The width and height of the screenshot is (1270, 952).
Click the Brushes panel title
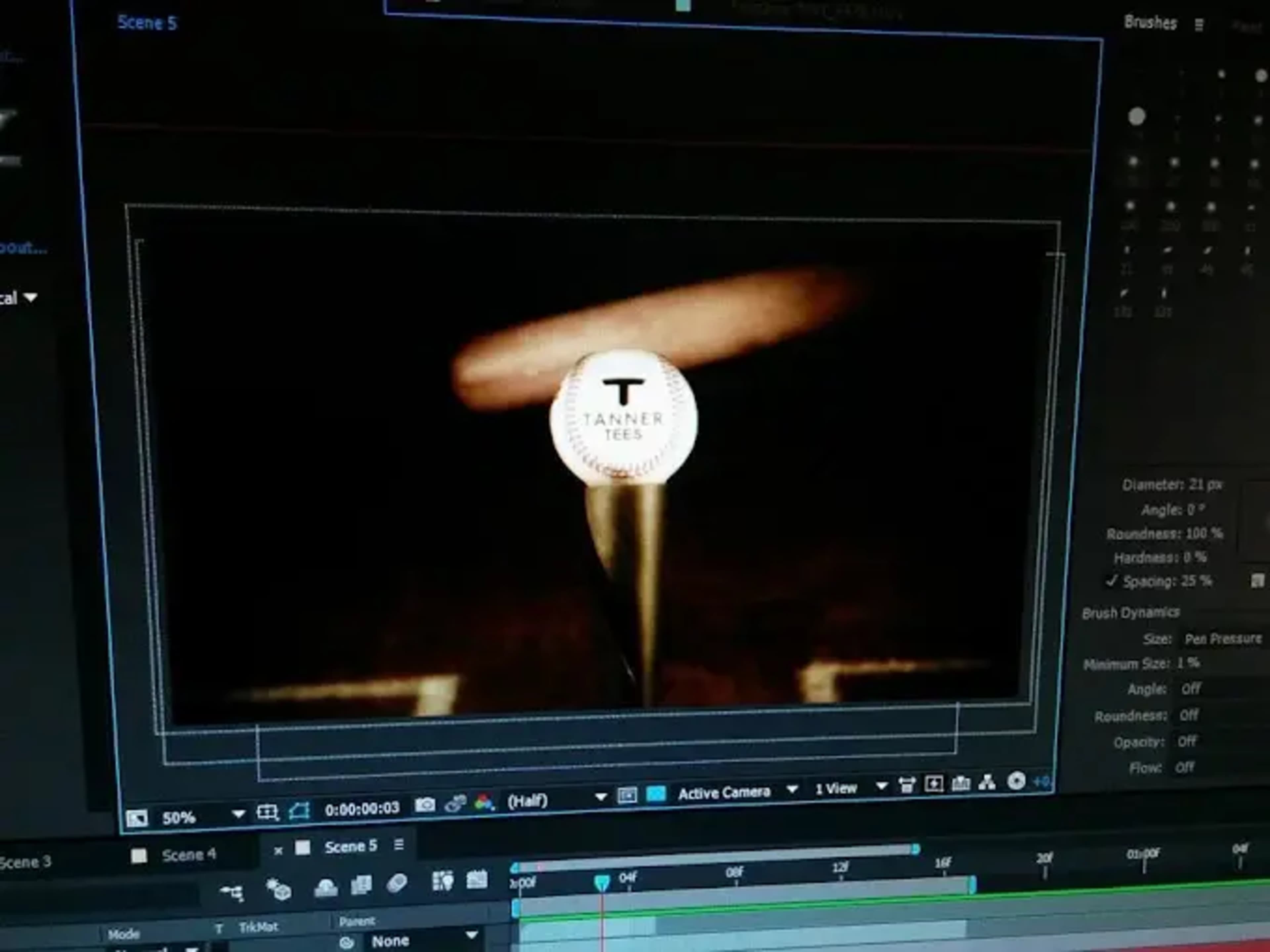click(x=1150, y=22)
